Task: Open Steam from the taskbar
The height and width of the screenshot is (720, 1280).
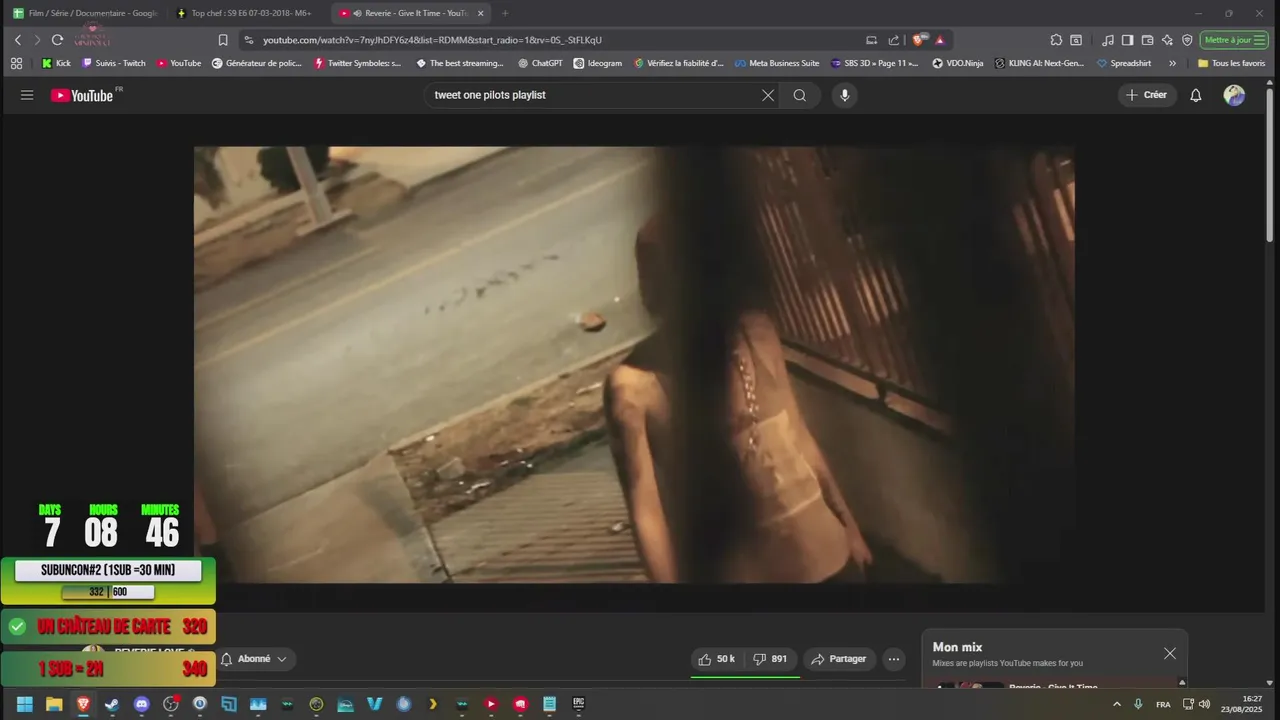Action: click(112, 704)
